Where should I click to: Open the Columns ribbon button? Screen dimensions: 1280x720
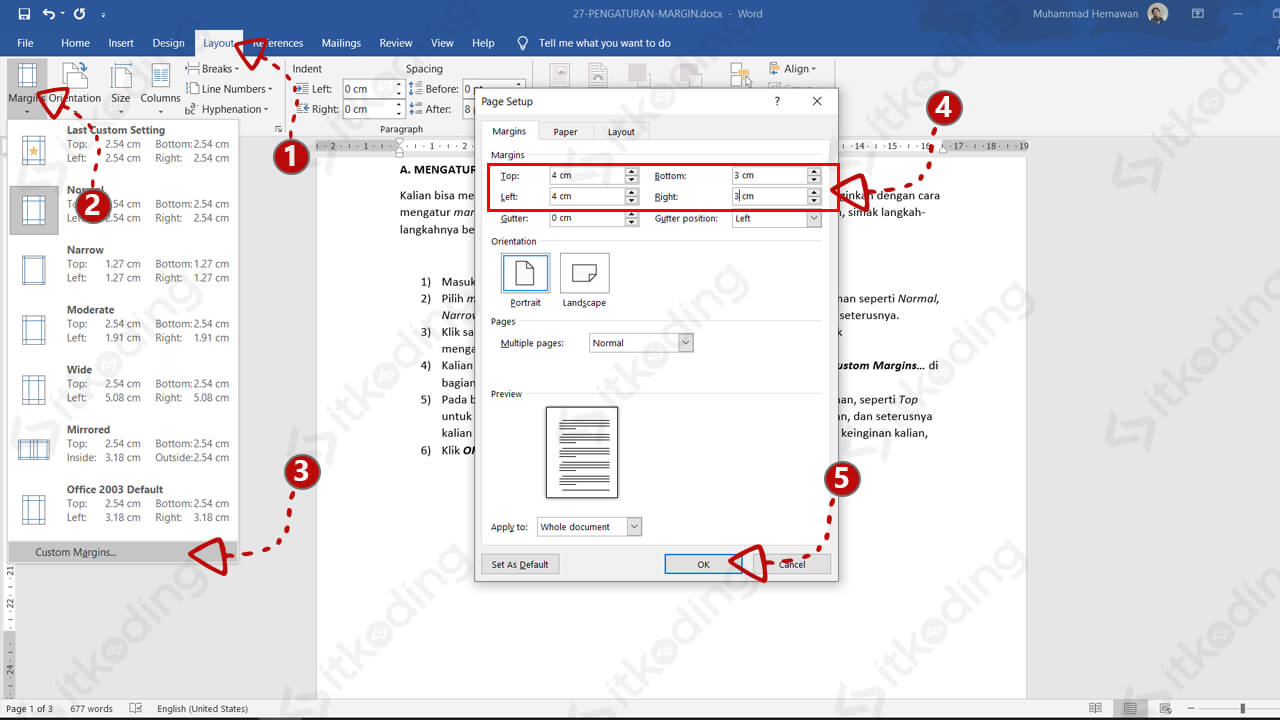coord(160,87)
